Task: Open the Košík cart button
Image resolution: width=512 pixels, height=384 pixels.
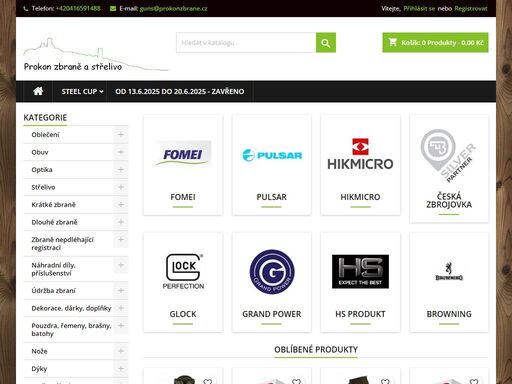Action: [x=435, y=42]
